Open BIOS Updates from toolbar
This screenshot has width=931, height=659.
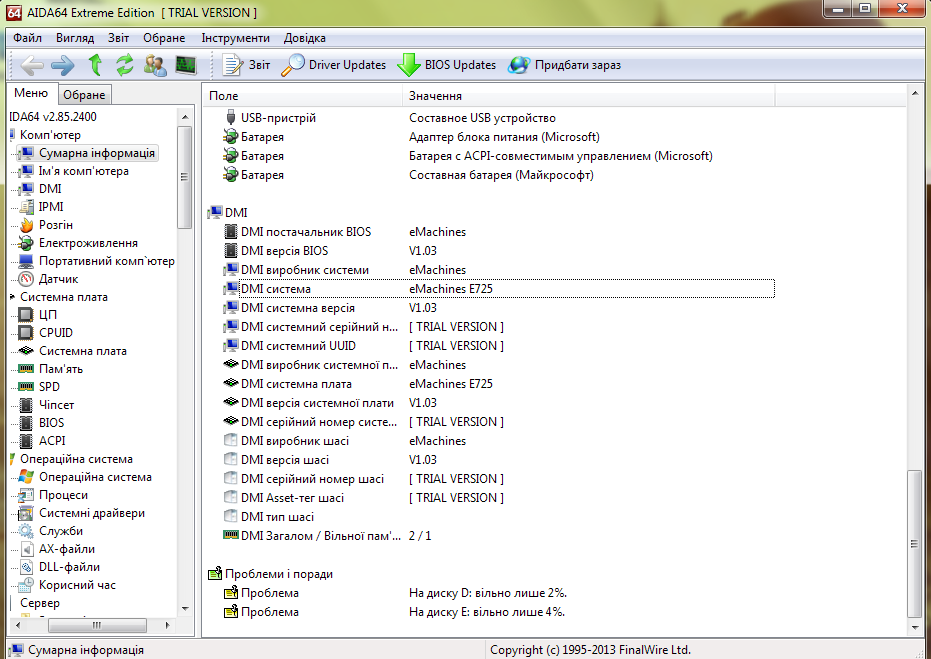(446, 65)
